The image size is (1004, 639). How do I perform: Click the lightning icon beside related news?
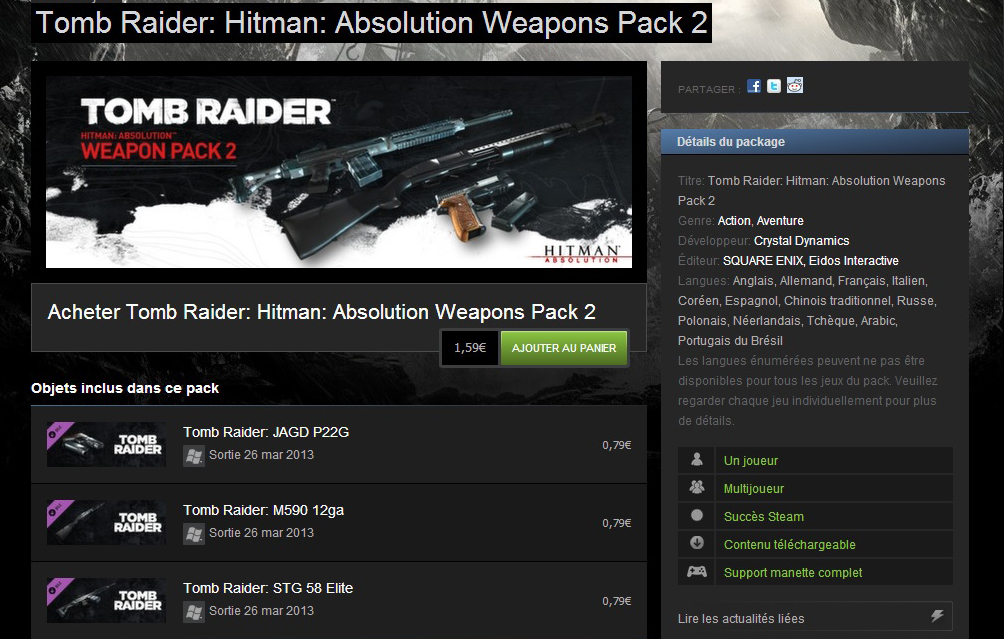(x=937, y=616)
